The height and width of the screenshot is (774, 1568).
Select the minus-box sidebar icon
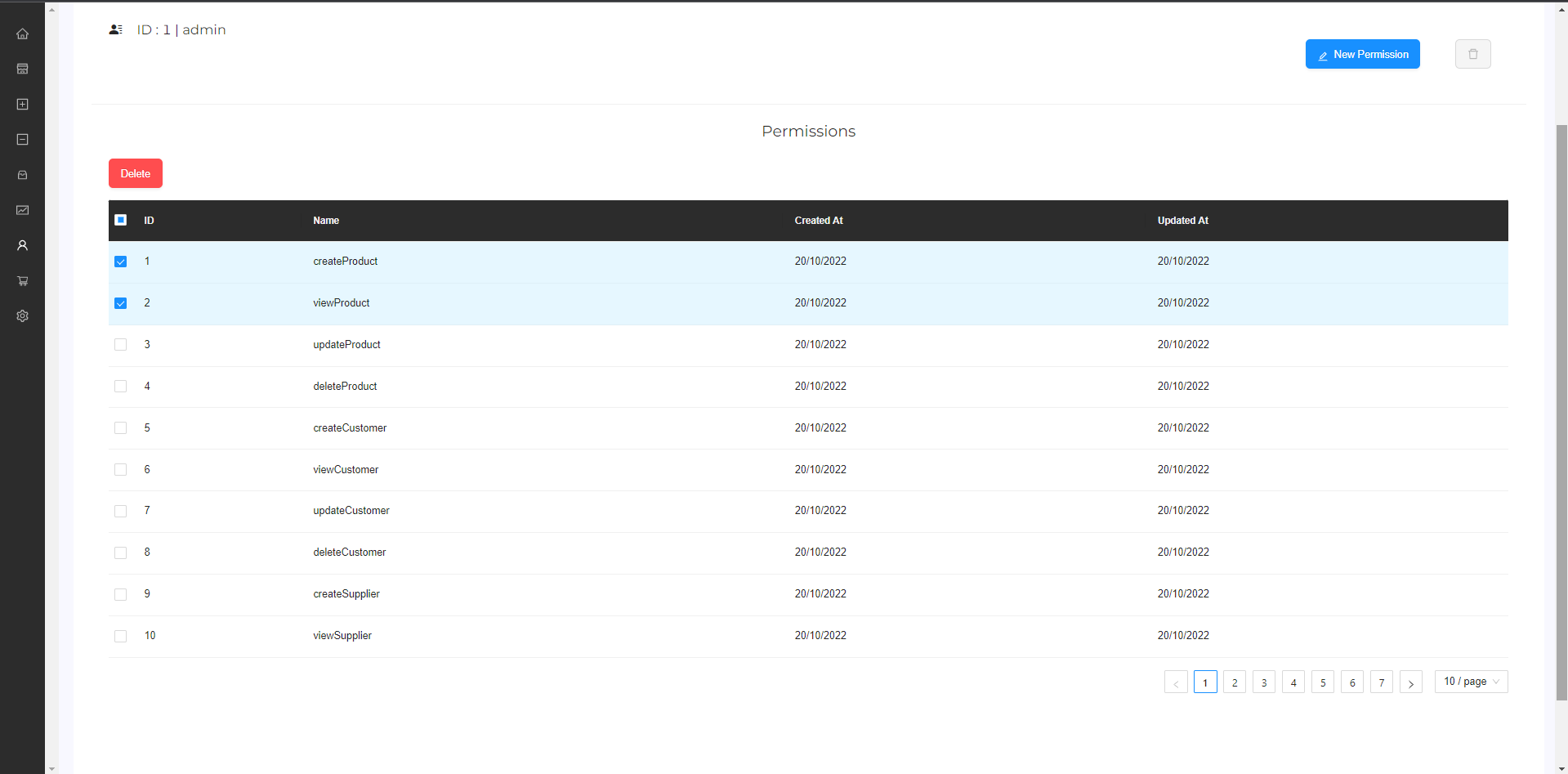[22, 139]
